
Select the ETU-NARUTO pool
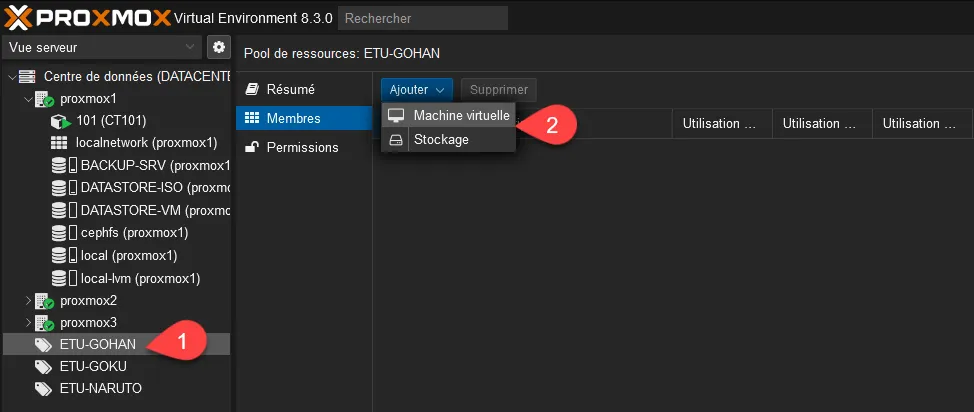coord(98,388)
